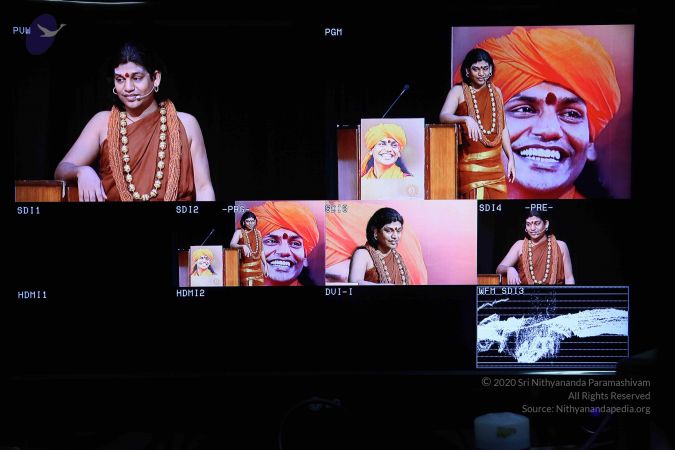Screen dimensions: 675x450
Task: Select the HDMI1 input label
Action: pyautogui.click(x=32, y=295)
